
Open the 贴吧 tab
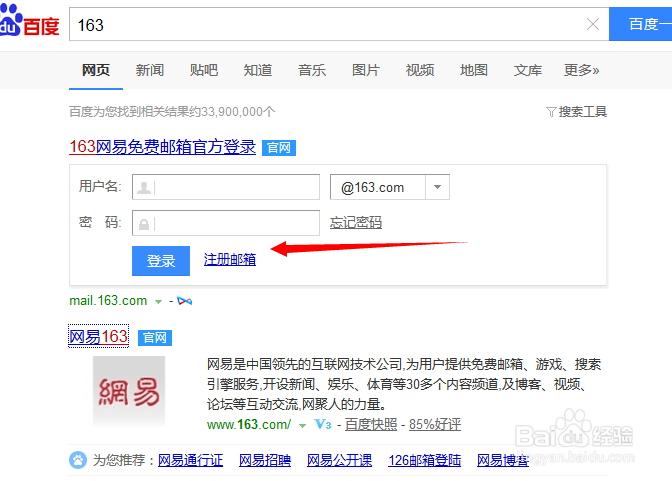coord(204,70)
